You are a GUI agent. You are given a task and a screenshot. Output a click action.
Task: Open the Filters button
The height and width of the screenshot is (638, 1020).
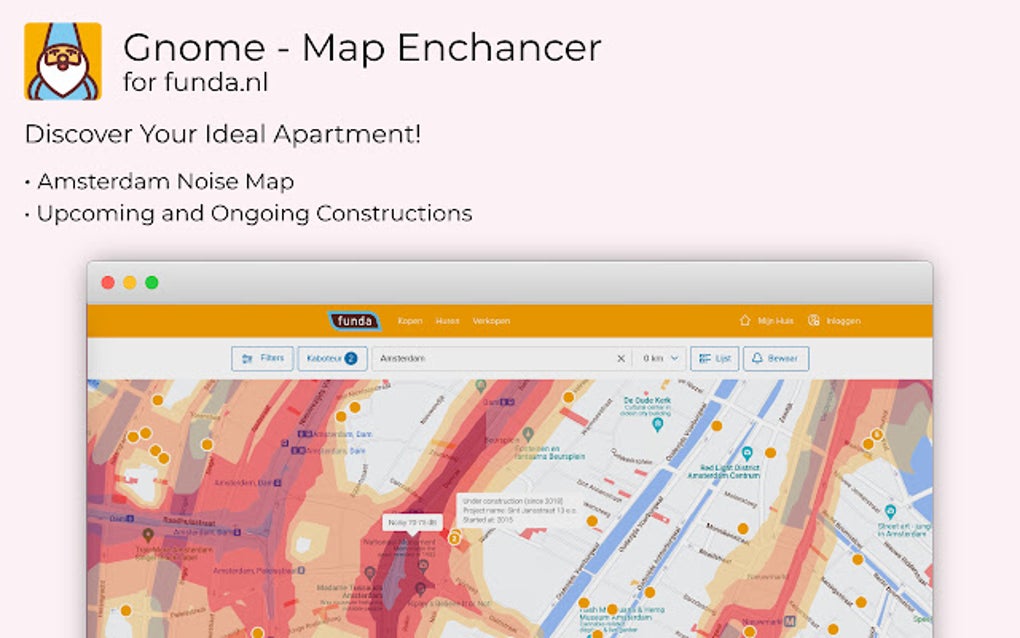pyautogui.click(x=262, y=358)
